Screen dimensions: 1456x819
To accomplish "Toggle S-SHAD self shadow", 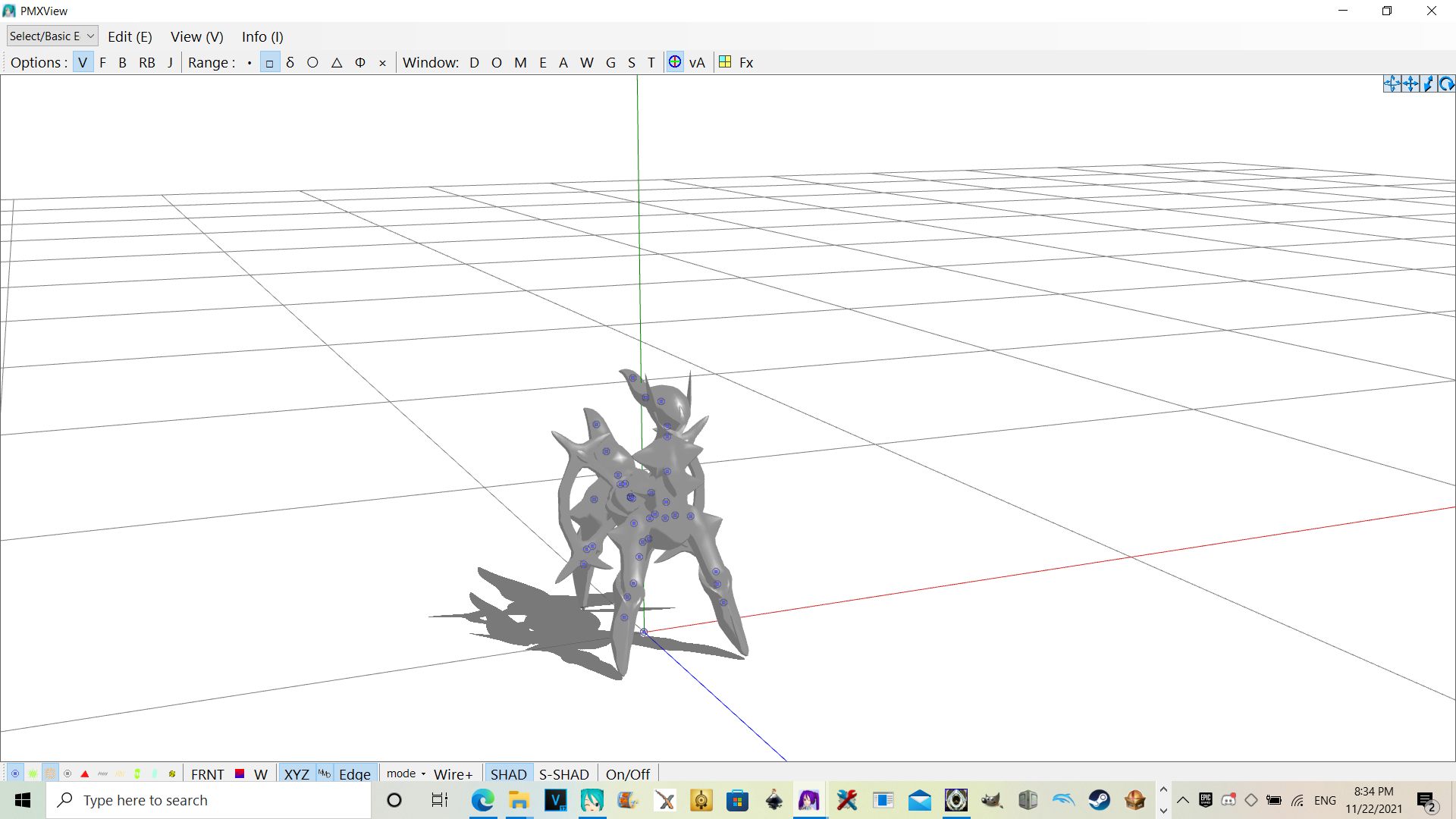I will click(x=564, y=774).
